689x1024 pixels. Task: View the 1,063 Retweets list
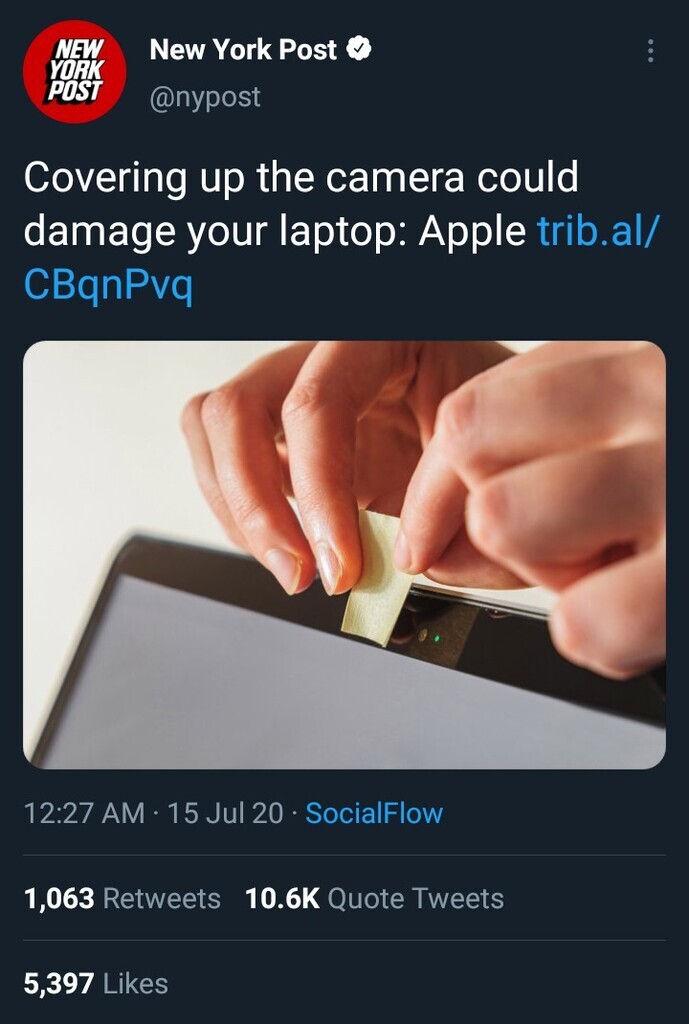(x=122, y=899)
